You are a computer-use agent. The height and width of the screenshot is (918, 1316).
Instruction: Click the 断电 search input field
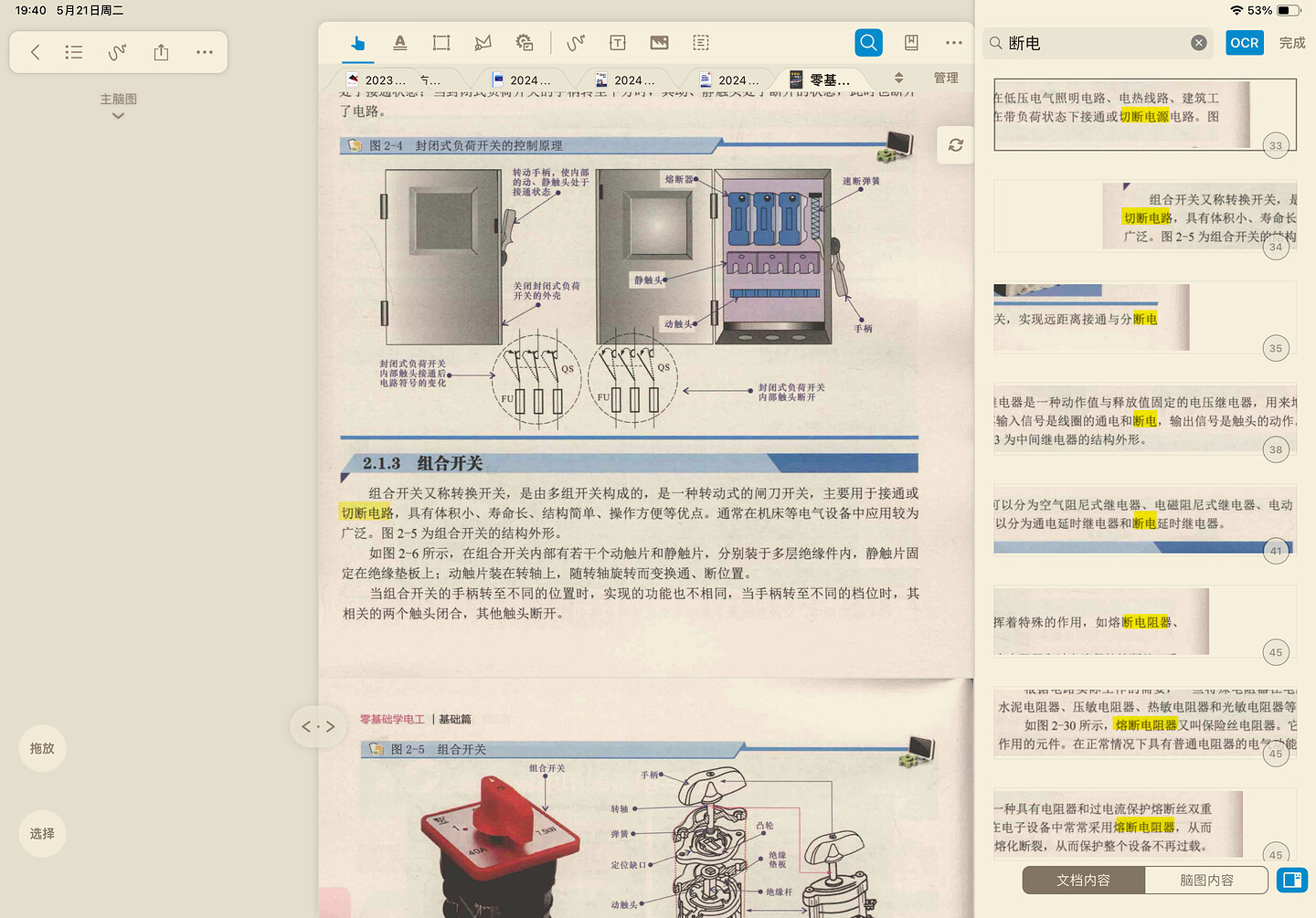(1097, 43)
